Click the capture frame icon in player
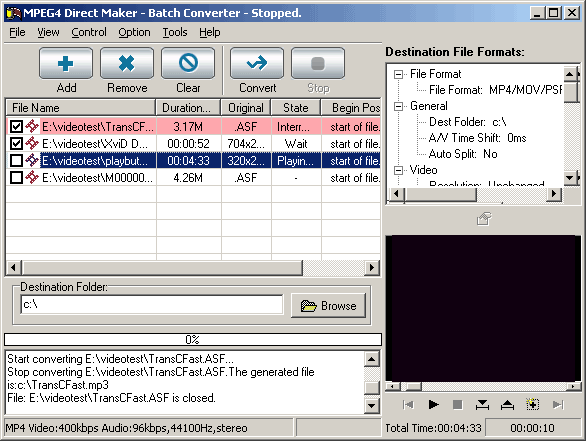 [532, 404]
